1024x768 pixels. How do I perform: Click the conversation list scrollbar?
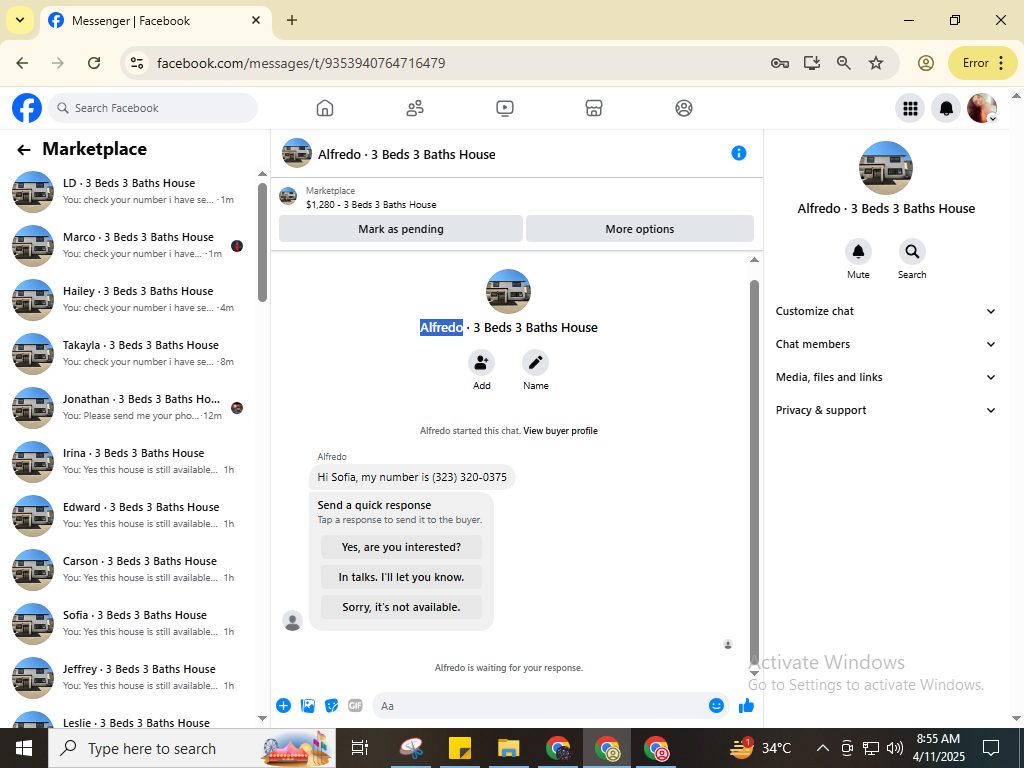coord(263,242)
